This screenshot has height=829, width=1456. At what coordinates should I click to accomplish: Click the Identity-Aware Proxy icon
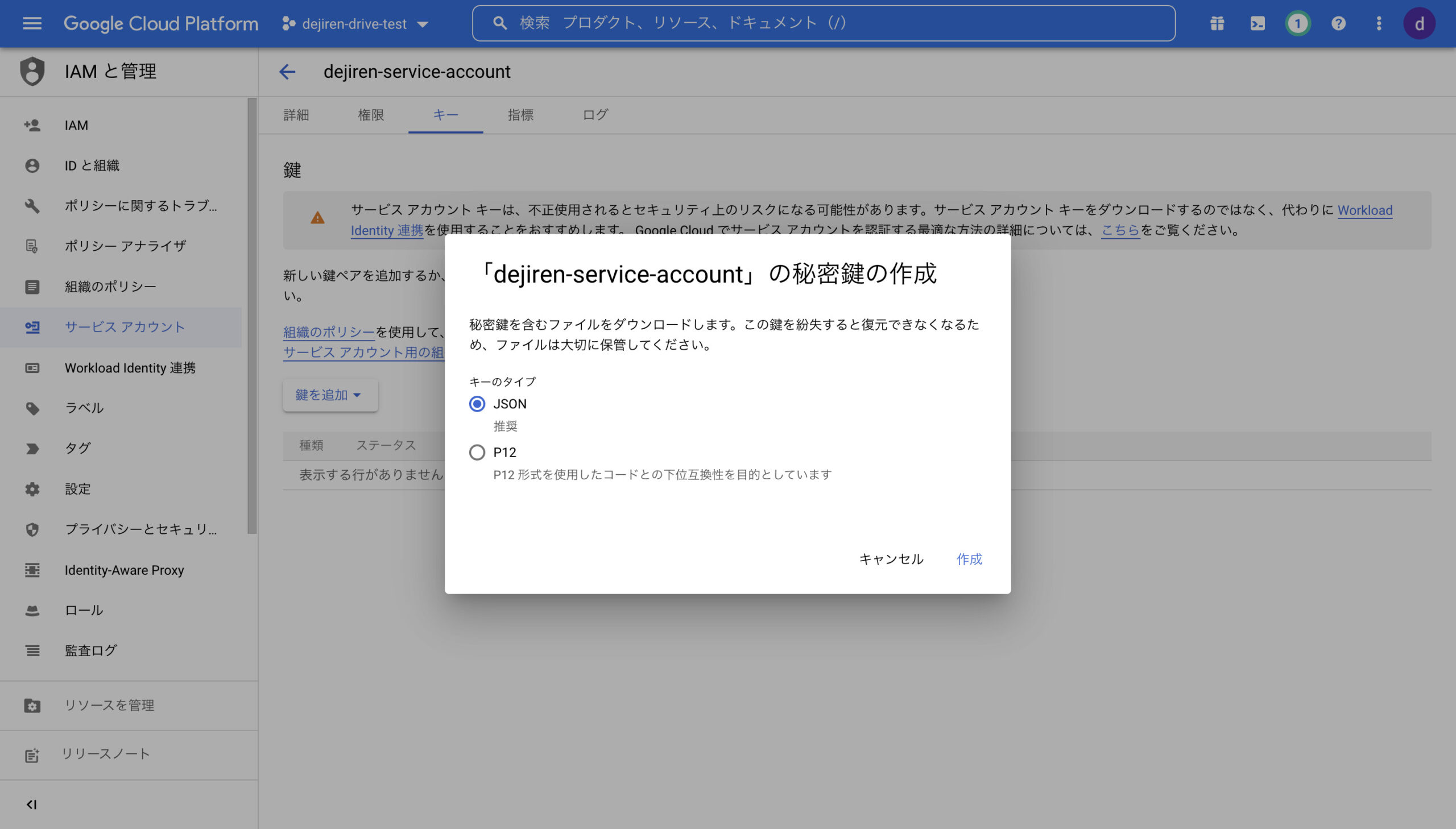(x=32, y=570)
